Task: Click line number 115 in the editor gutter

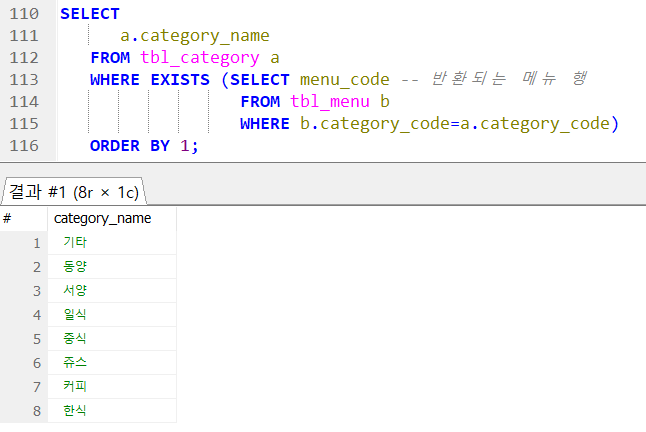Action: tap(24, 124)
